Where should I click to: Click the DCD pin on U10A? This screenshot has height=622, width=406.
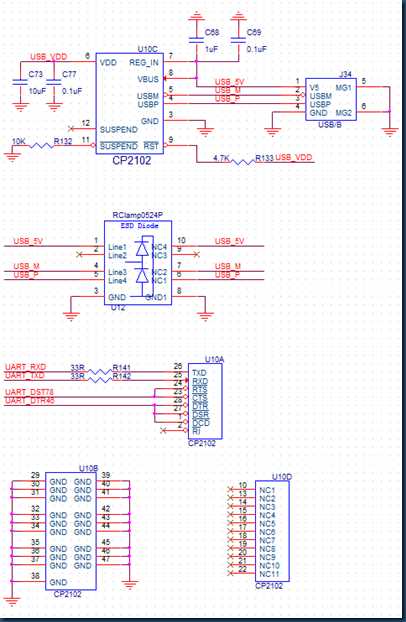click(201, 423)
